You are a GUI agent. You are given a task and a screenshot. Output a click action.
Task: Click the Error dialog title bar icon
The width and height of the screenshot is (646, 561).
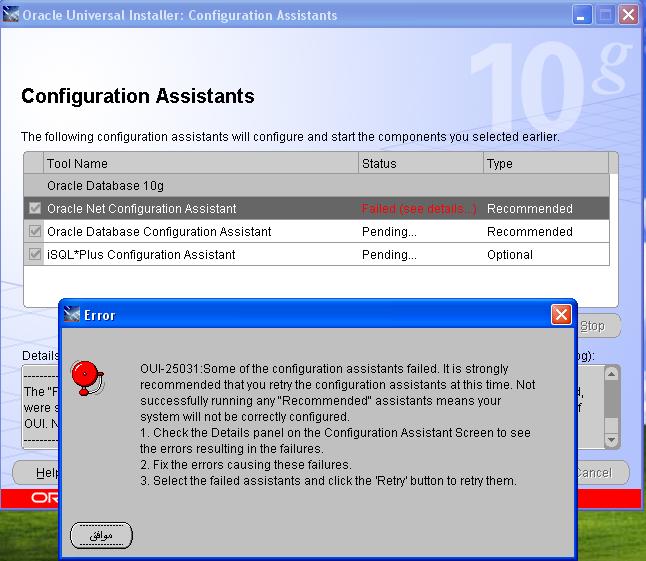[x=72, y=315]
